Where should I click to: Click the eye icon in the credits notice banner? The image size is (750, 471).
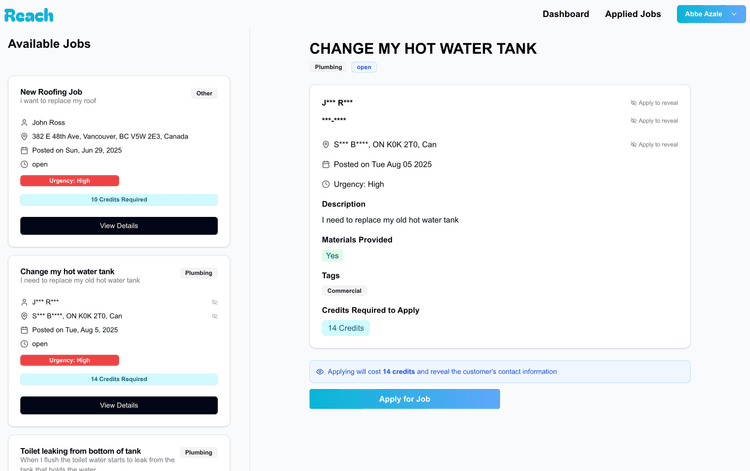[320, 372]
